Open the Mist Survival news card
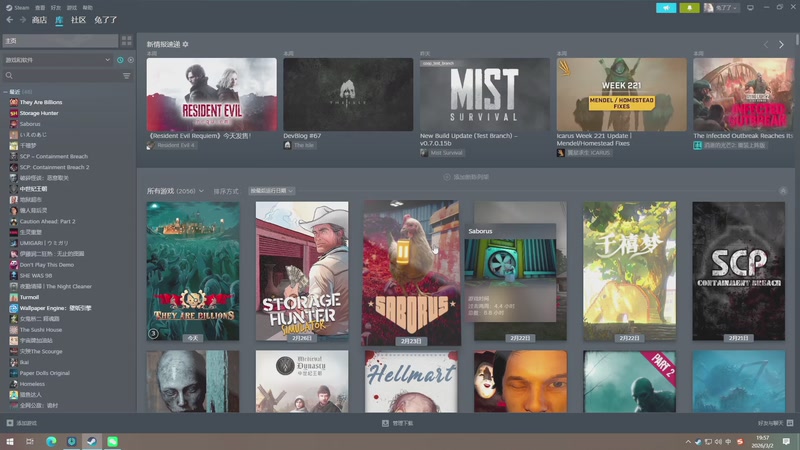The image size is (800, 450). (485, 94)
